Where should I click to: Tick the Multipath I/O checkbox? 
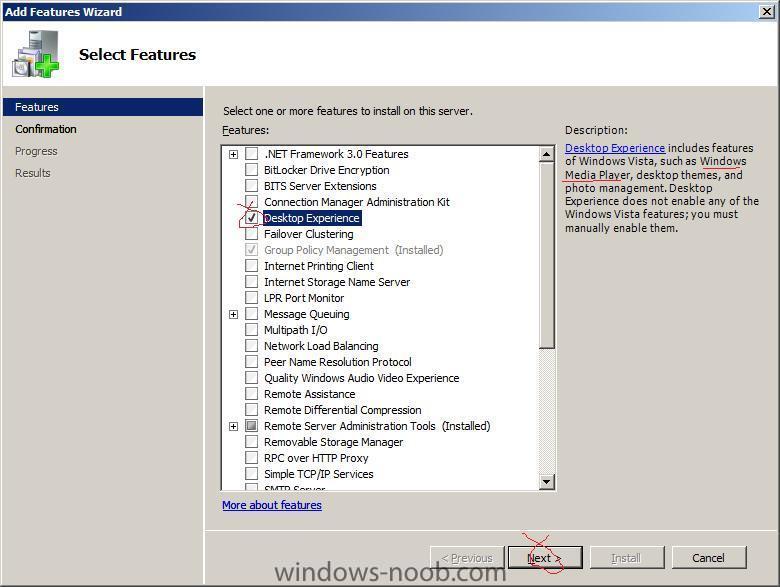coord(252,330)
